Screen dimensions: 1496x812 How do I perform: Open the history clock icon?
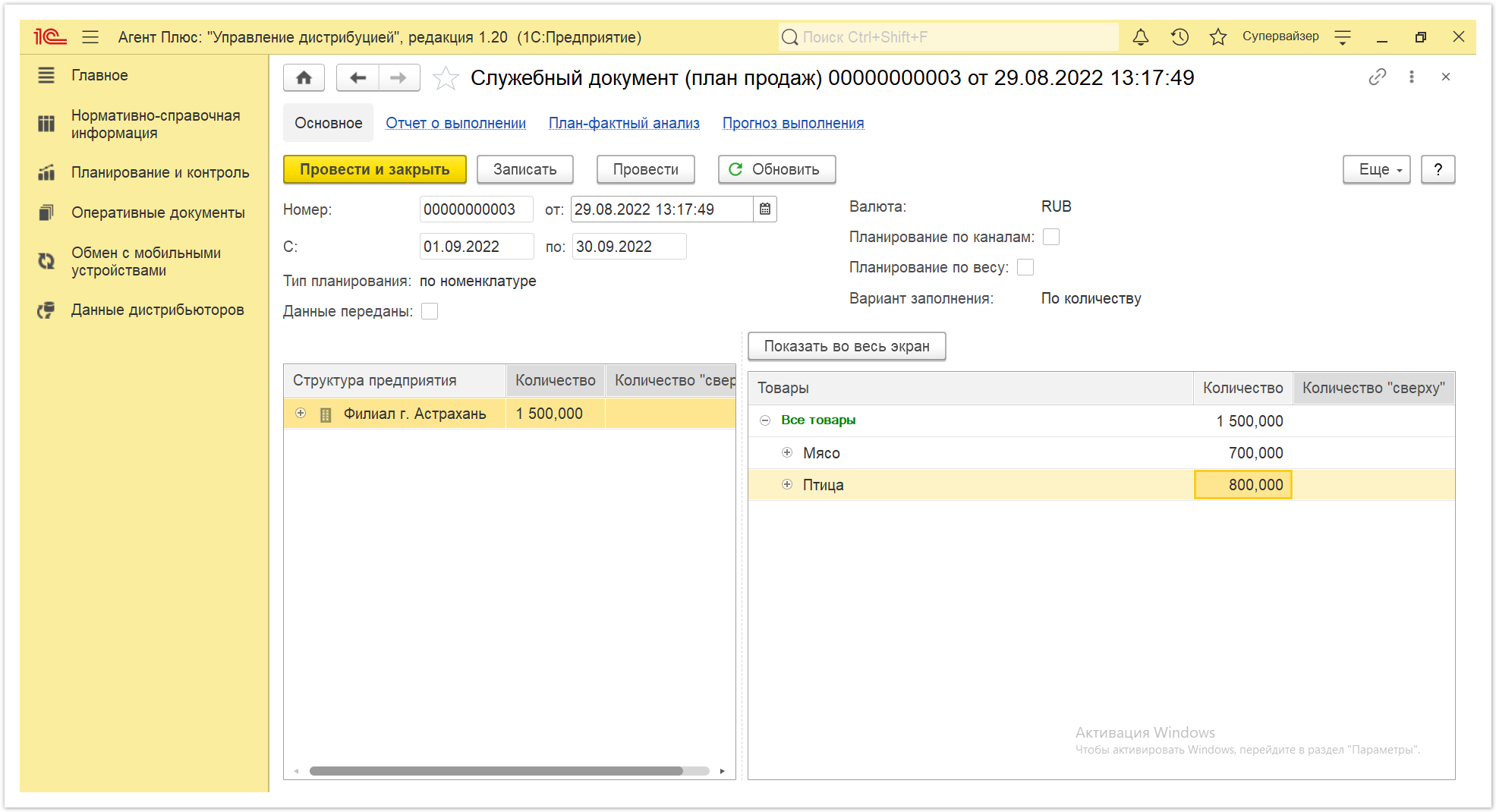[1179, 36]
